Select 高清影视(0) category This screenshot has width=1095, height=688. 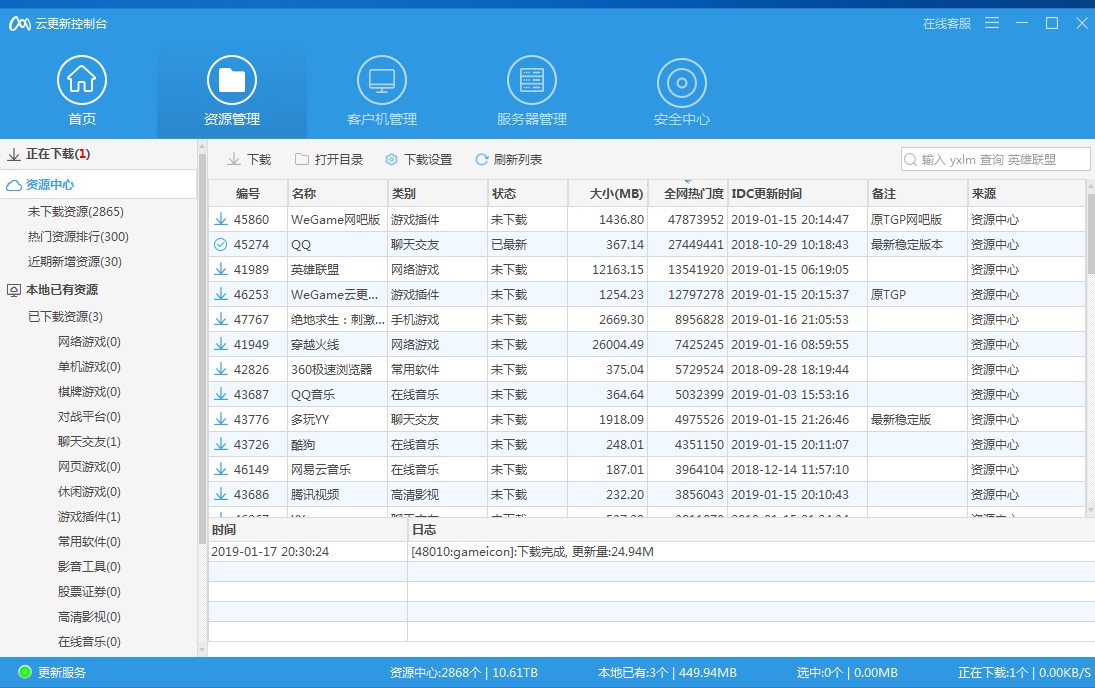coord(89,617)
